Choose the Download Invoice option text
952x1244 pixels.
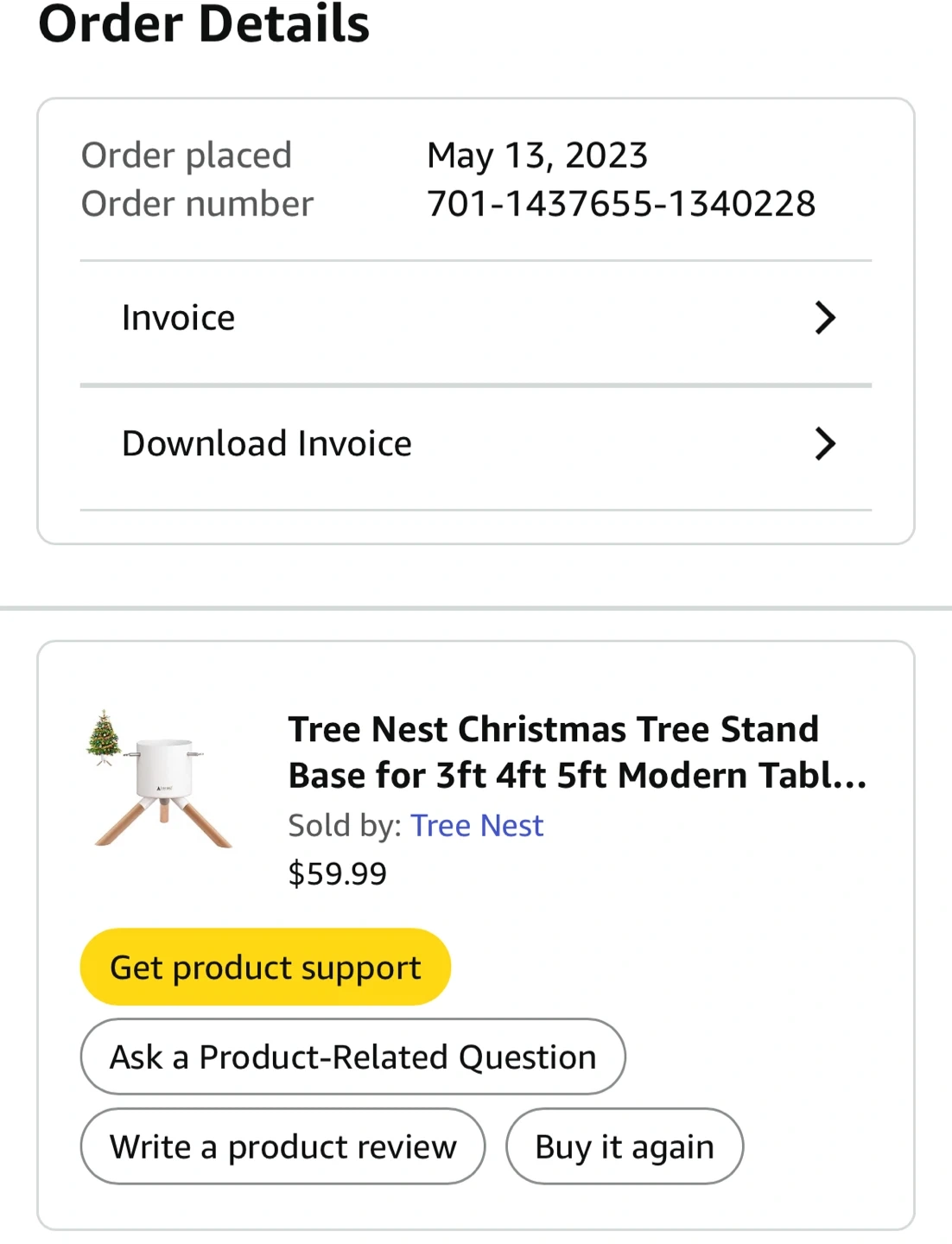(267, 444)
